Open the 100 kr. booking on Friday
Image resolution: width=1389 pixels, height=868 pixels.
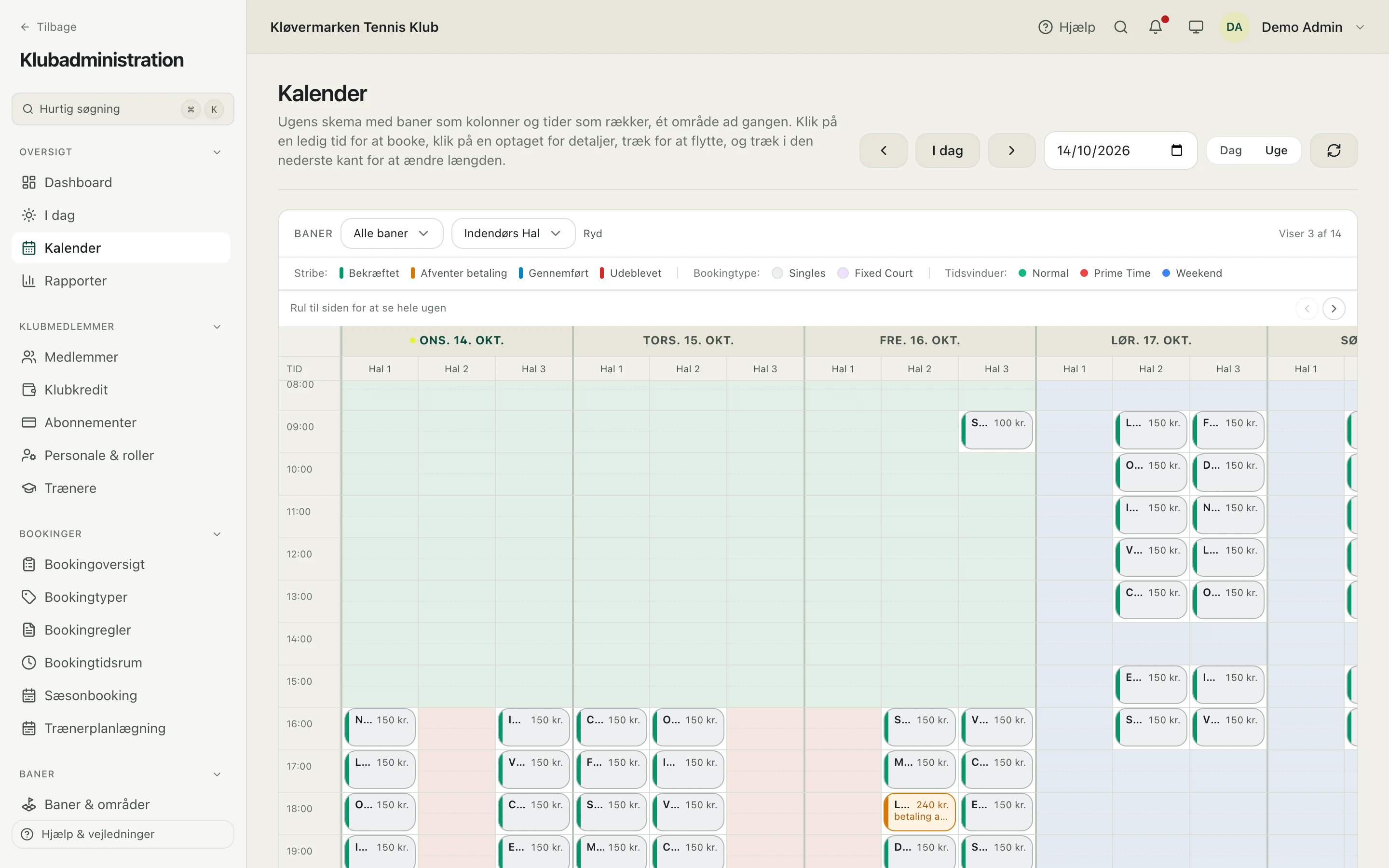click(996, 430)
